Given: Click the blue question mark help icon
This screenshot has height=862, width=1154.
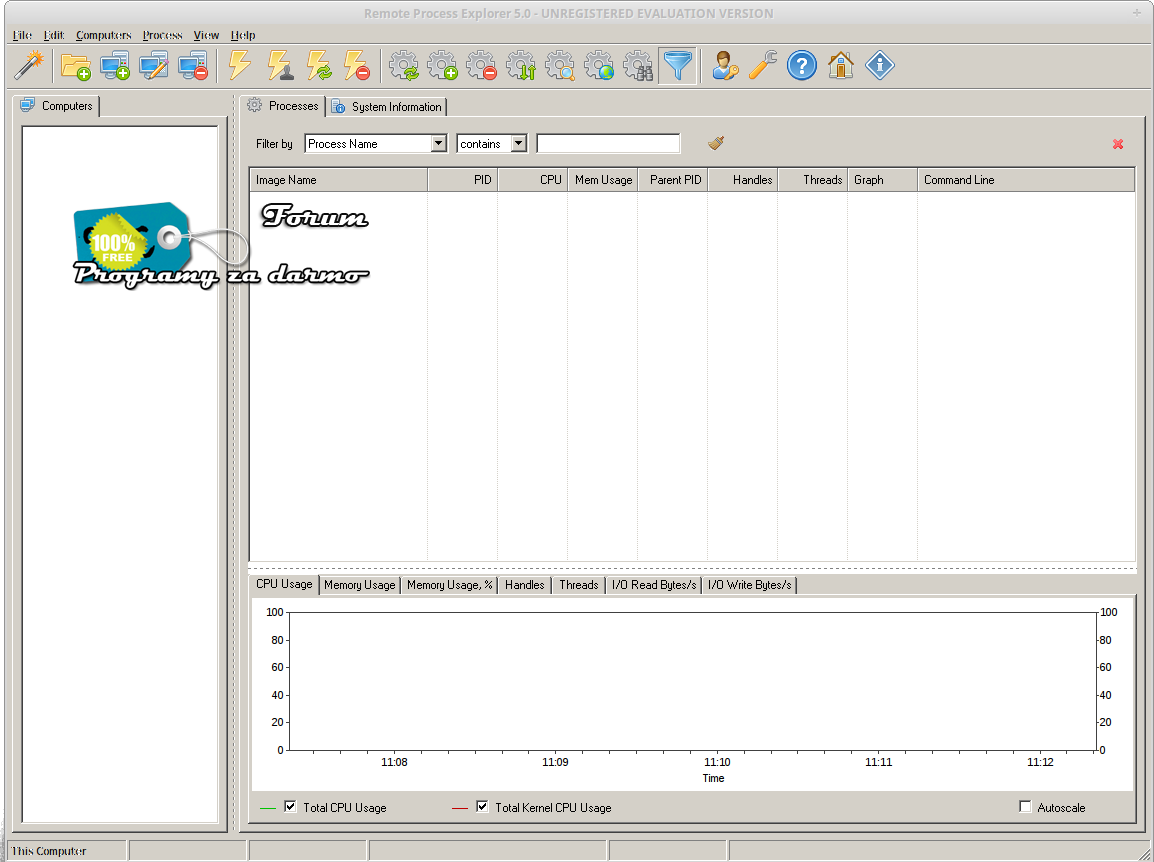Looking at the screenshot, I should [x=801, y=66].
